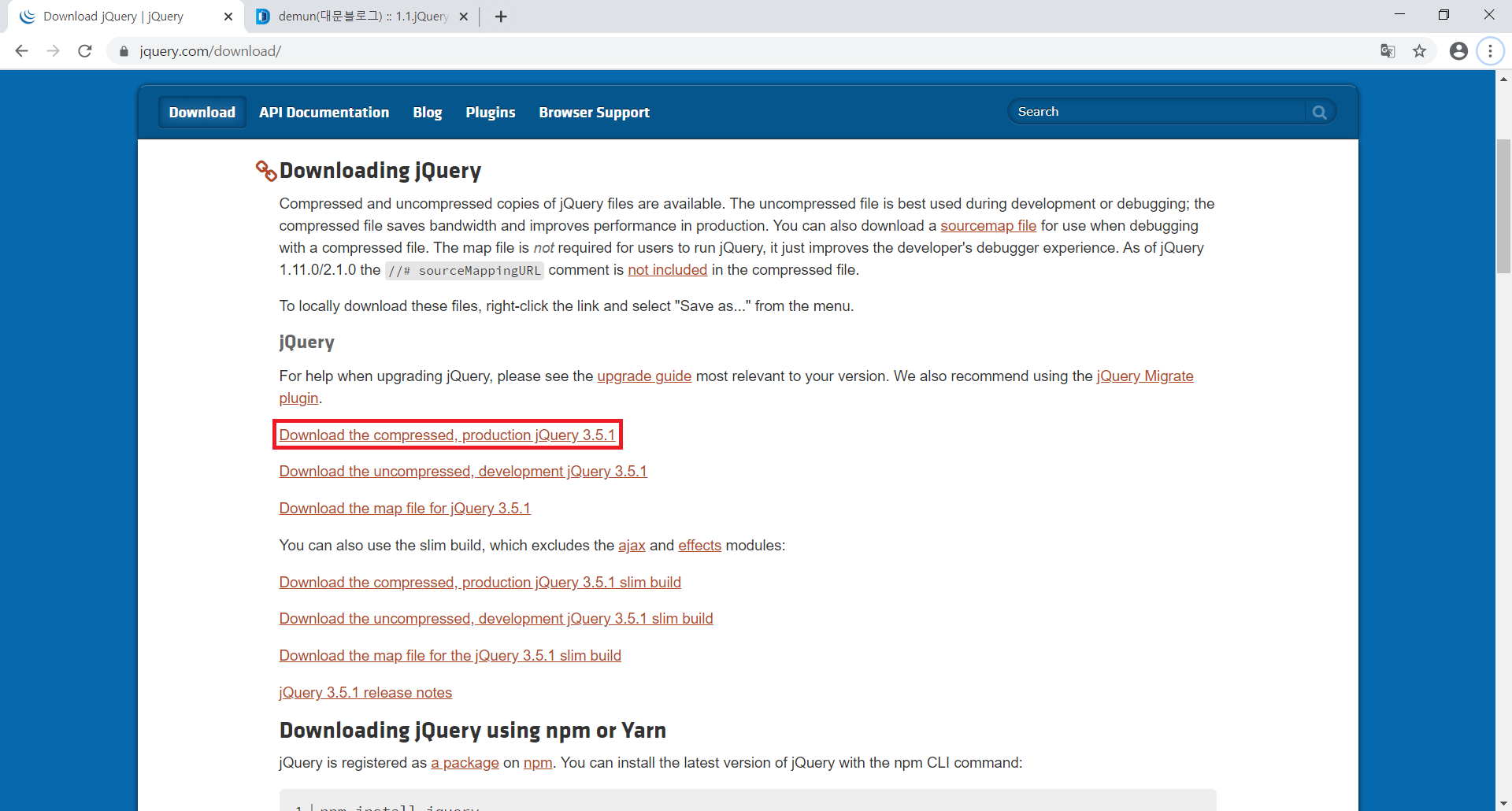Screen dimensions: 1512x811
Task: Click the //# sourceMappingURL code text
Action: pos(465,271)
